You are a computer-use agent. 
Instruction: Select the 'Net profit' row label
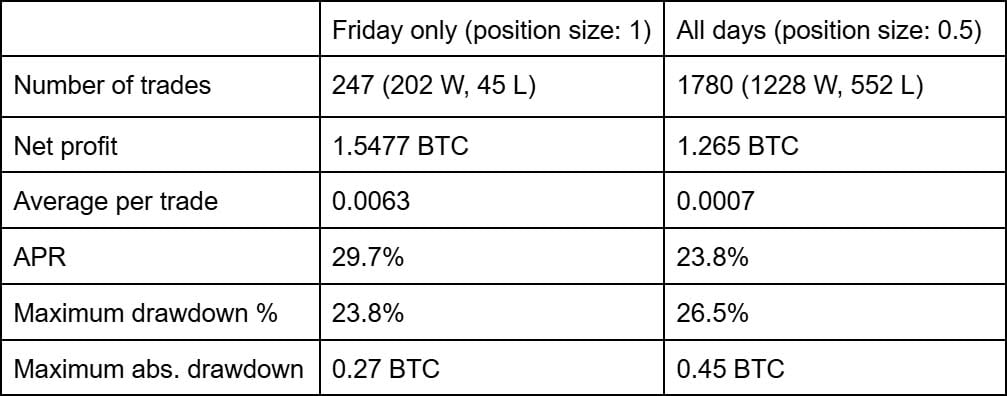click(x=160, y=144)
